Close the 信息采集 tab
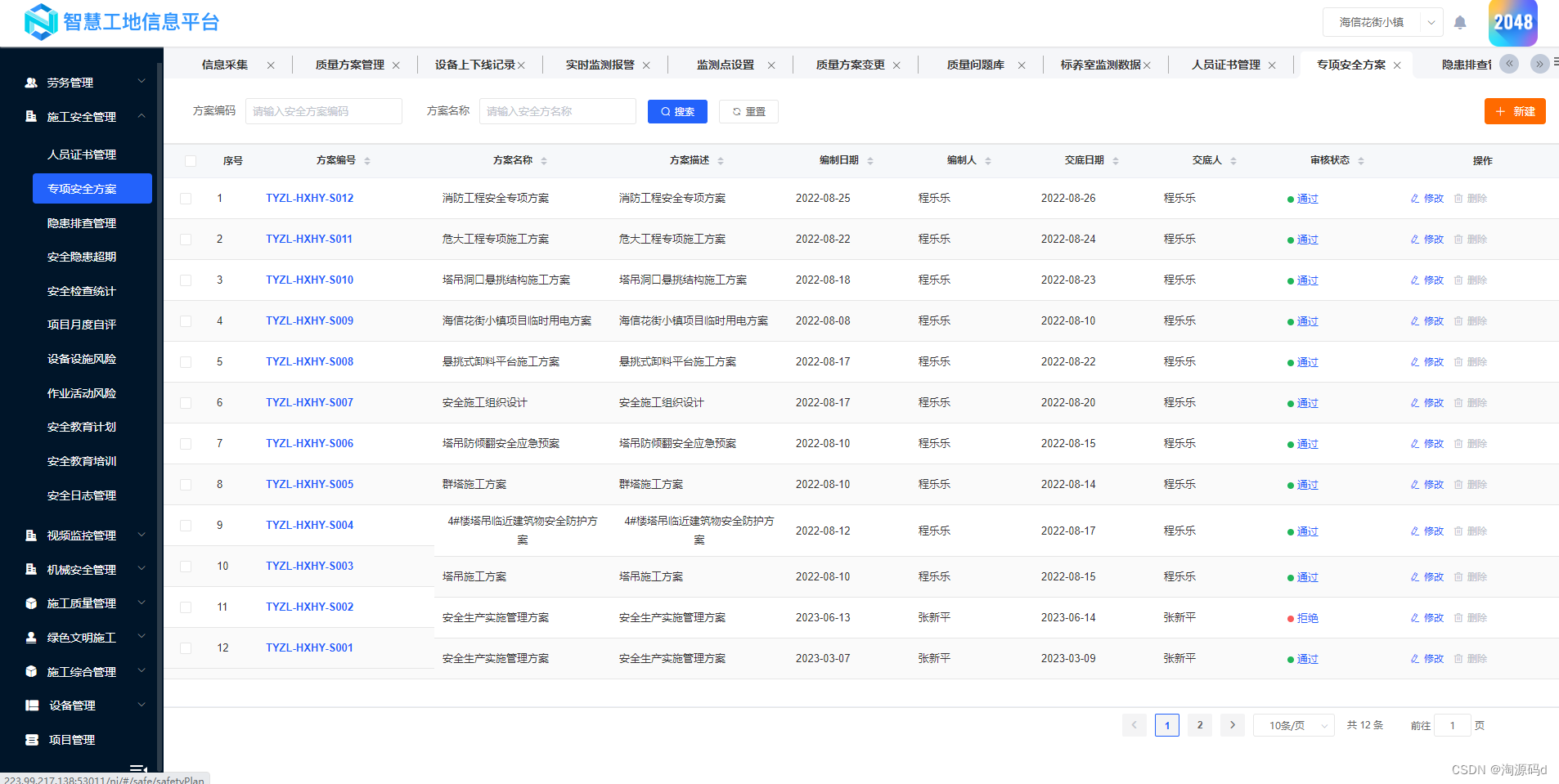1559x784 pixels. [x=271, y=65]
